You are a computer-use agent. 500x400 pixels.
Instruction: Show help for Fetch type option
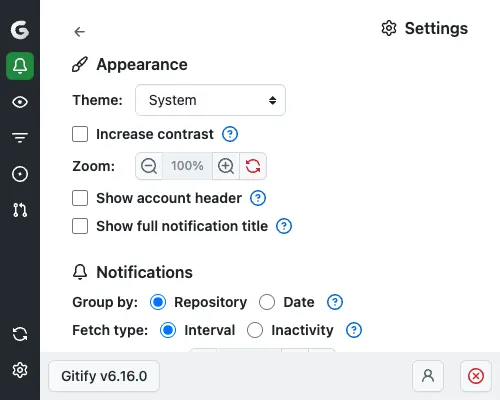click(354, 330)
